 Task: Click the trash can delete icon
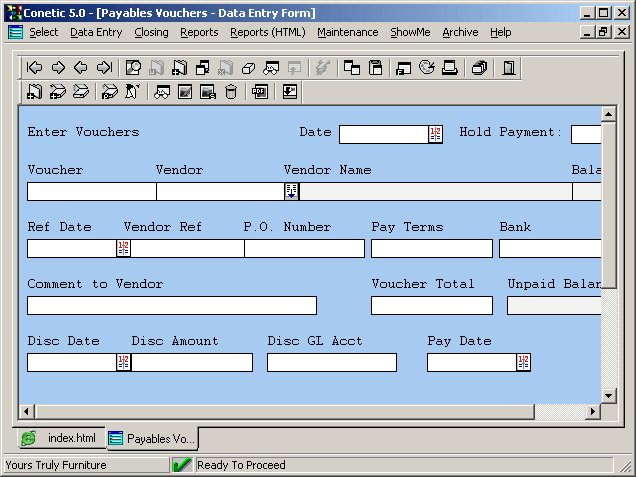click(x=230, y=92)
